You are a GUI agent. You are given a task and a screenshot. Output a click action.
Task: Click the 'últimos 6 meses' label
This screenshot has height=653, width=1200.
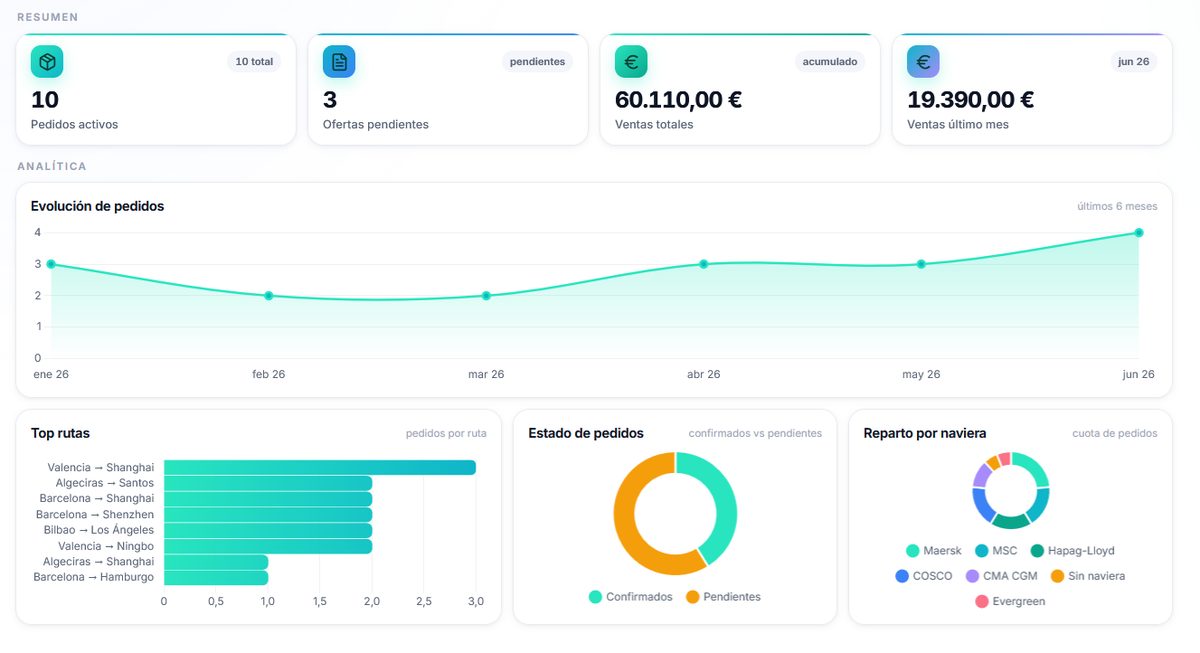point(1117,207)
